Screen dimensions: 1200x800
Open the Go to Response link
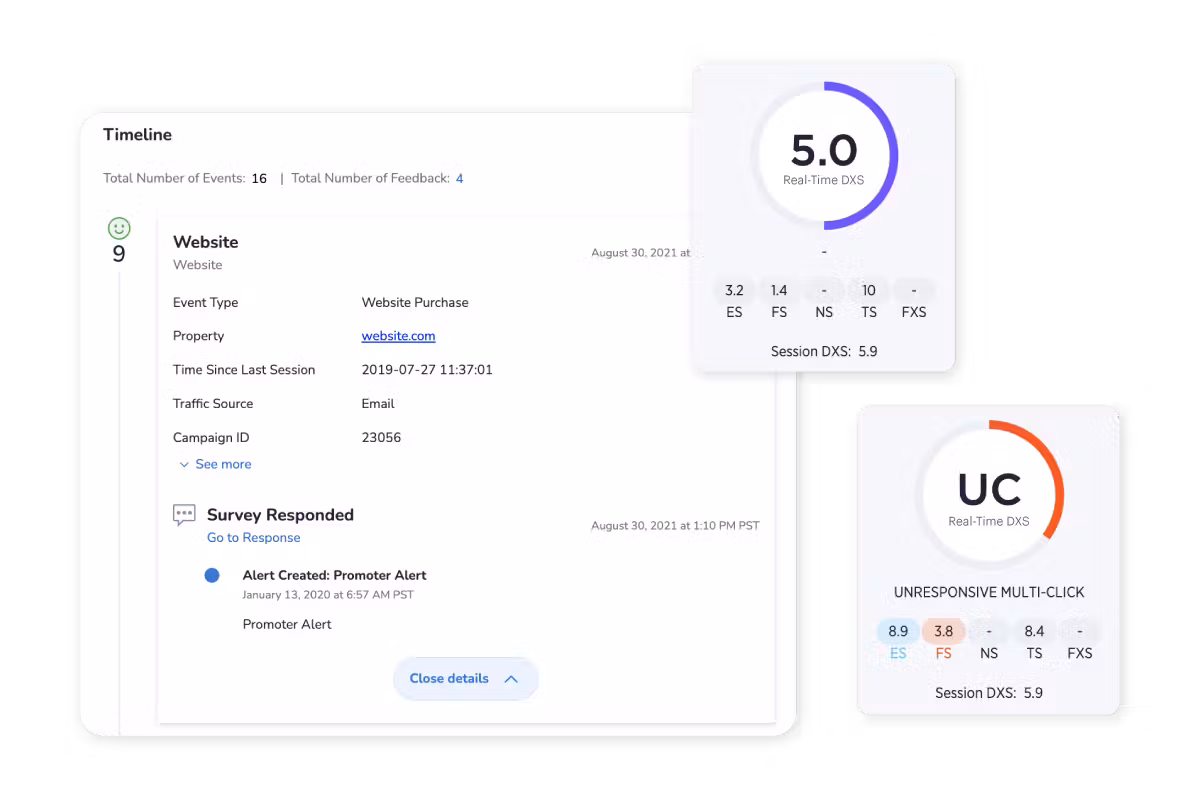pyautogui.click(x=253, y=537)
